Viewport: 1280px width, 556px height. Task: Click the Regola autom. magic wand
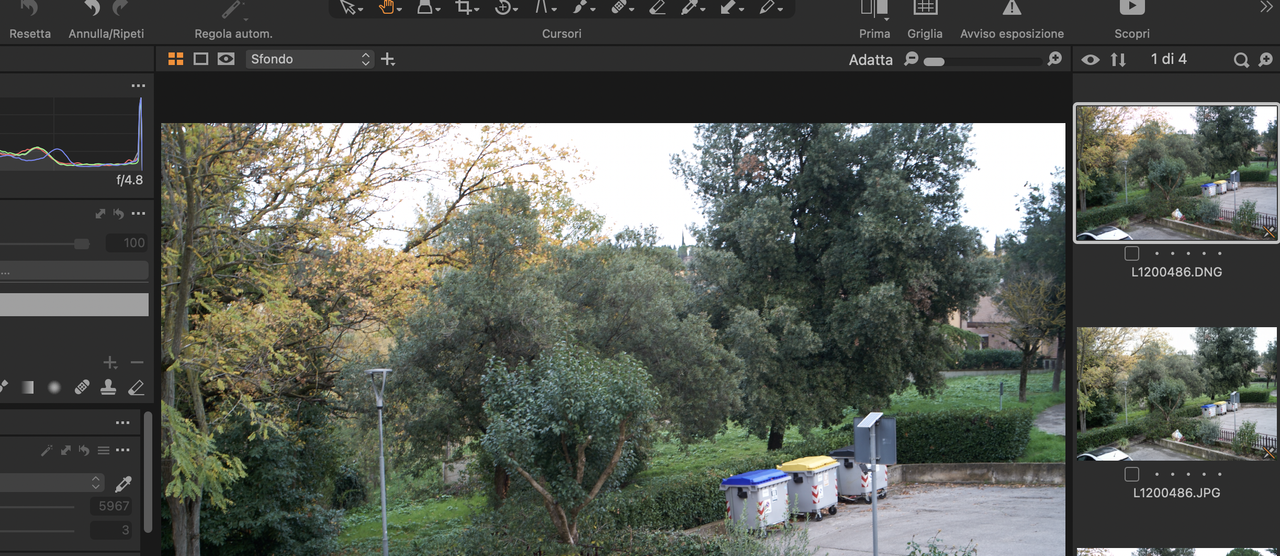coord(233,9)
